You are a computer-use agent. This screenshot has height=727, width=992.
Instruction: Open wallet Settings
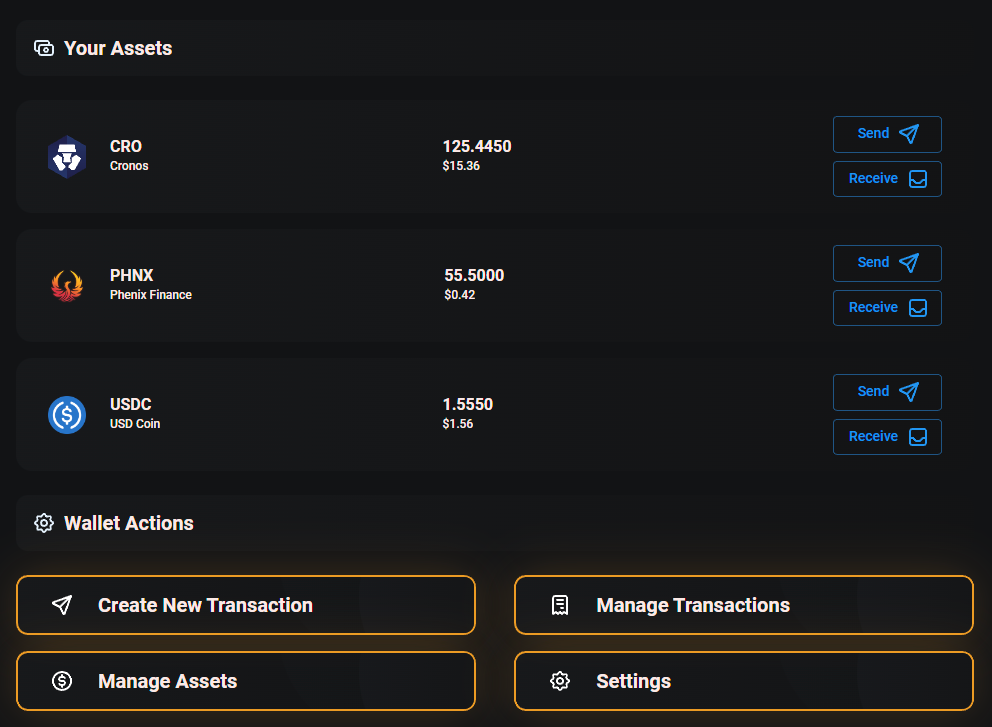(x=743, y=681)
